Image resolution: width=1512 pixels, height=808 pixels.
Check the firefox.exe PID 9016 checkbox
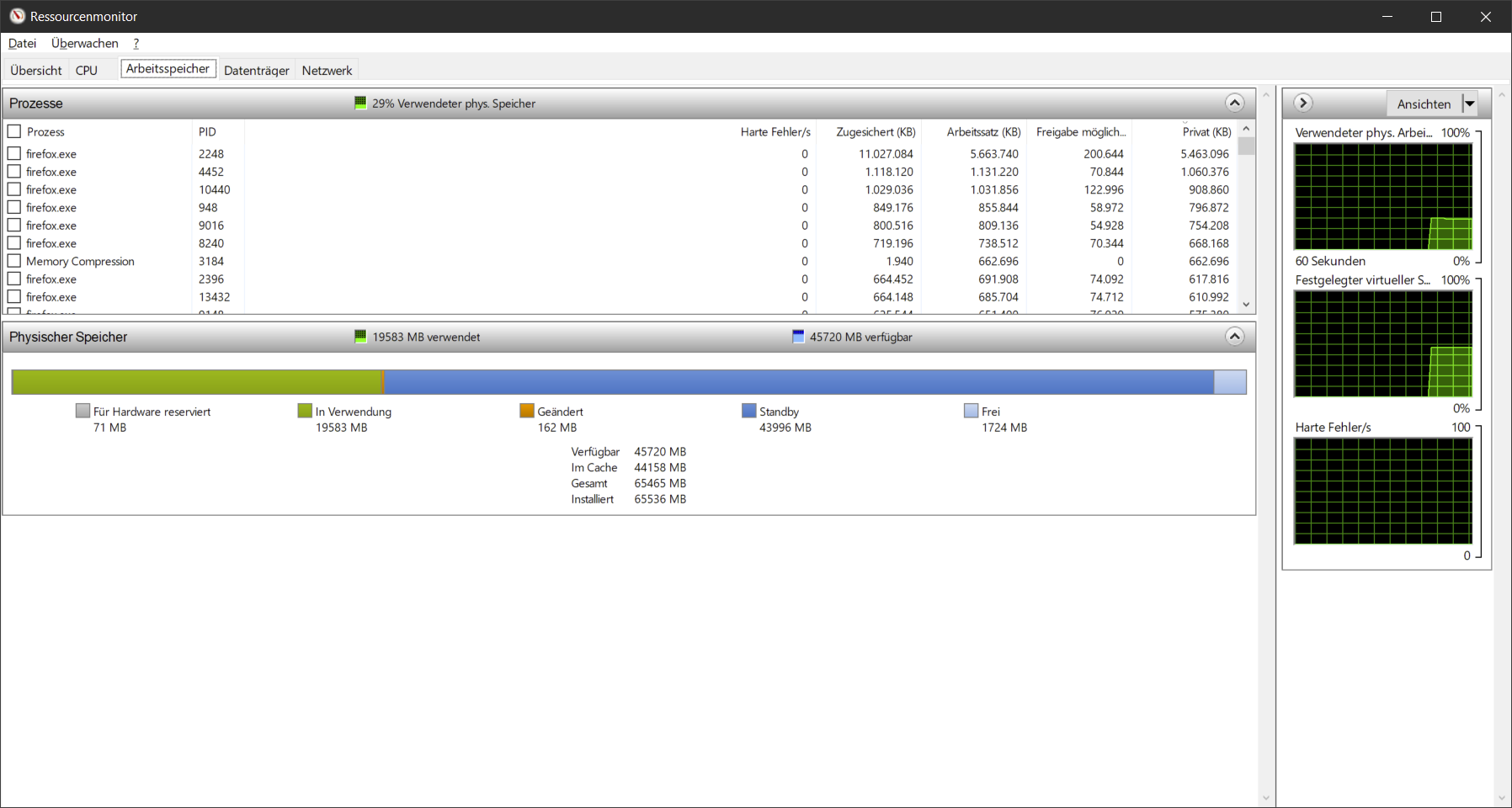tap(14, 225)
